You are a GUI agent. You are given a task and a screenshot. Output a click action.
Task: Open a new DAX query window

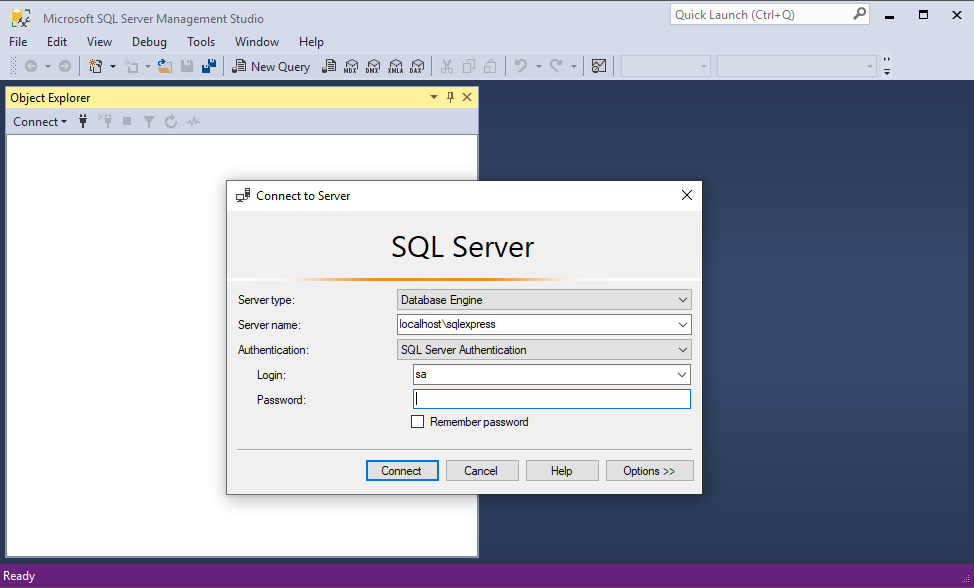pos(417,66)
